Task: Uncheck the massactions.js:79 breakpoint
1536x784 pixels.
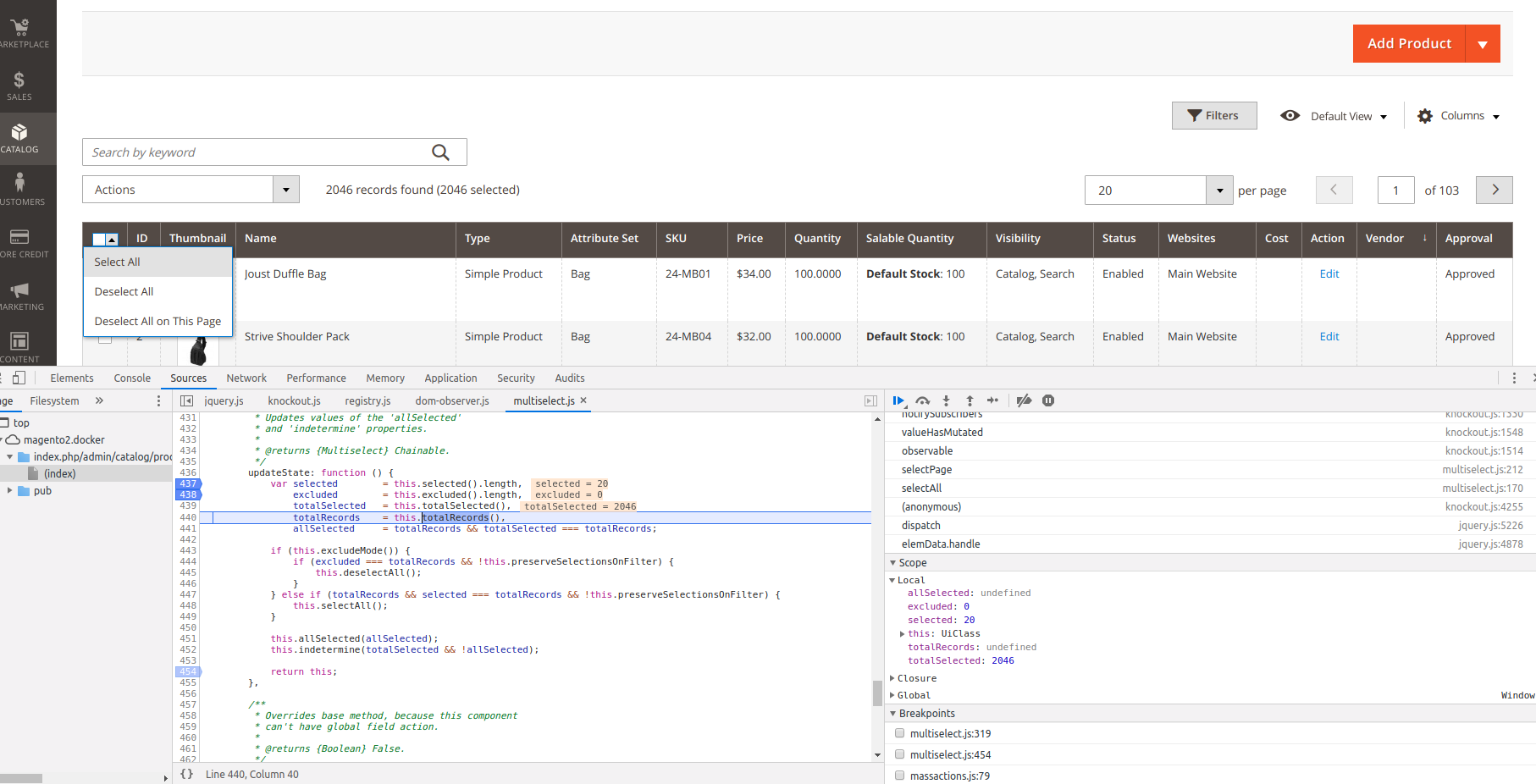Action: pyautogui.click(x=899, y=776)
